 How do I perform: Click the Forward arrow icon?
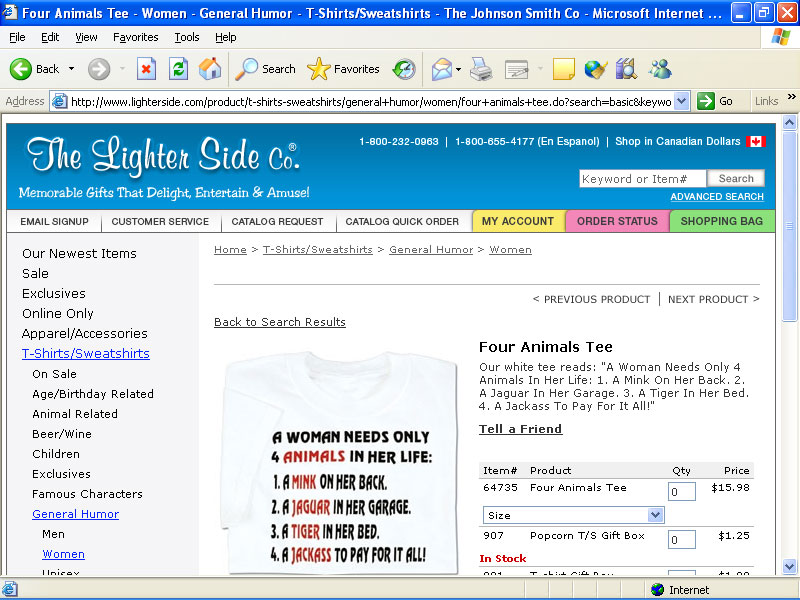click(x=98, y=69)
